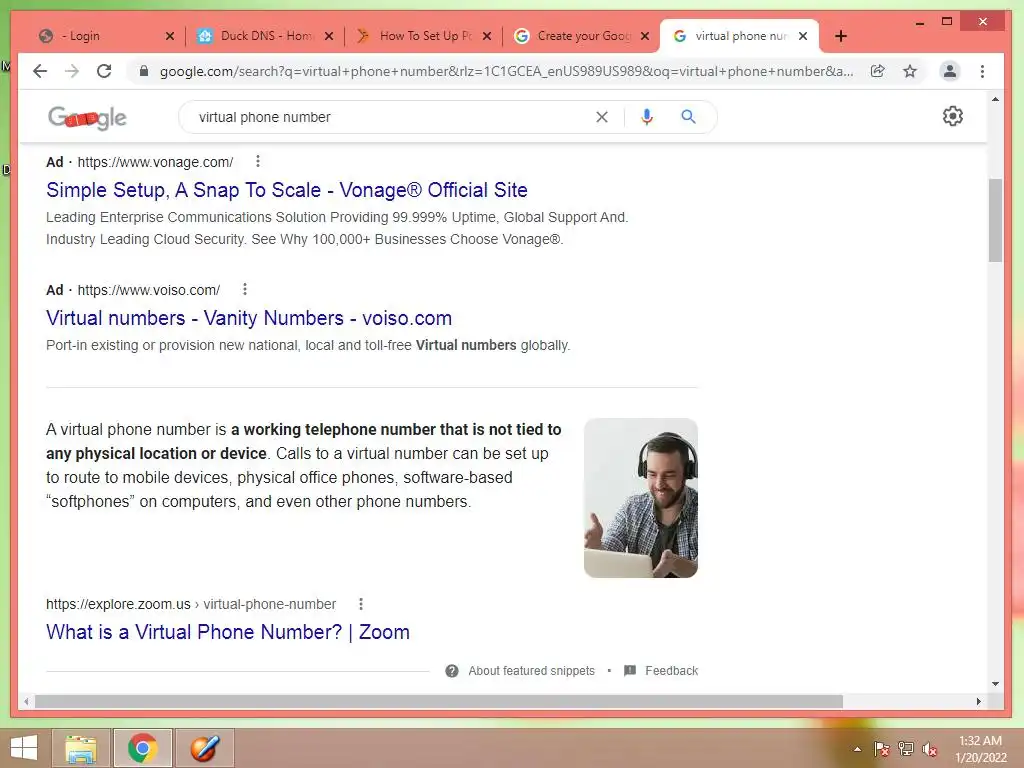Image resolution: width=1024 pixels, height=768 pixels.
Task: Click the horizontal scrollbar thumb
Action: coord(439,701)
